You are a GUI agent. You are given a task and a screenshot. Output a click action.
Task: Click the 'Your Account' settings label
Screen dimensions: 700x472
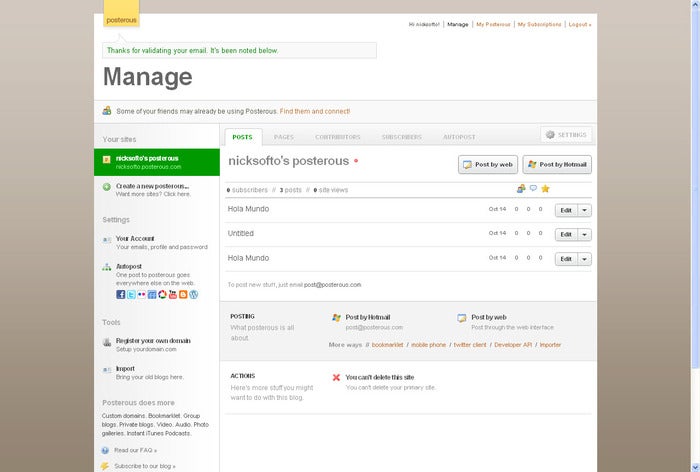(x=135, y=238)
